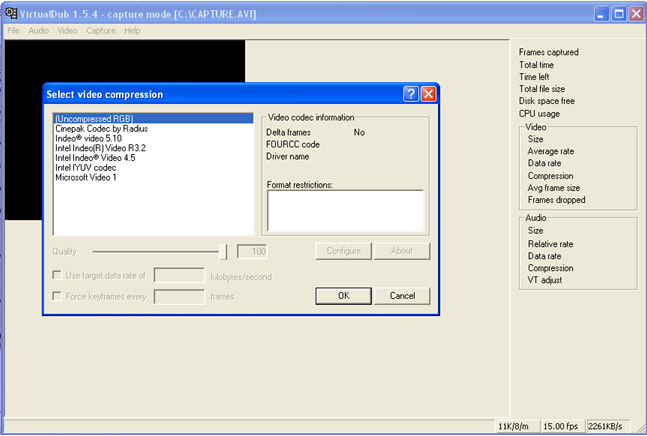Confirm with the OK button
This screenshot has width=647, height=436.
pos(343,296)
